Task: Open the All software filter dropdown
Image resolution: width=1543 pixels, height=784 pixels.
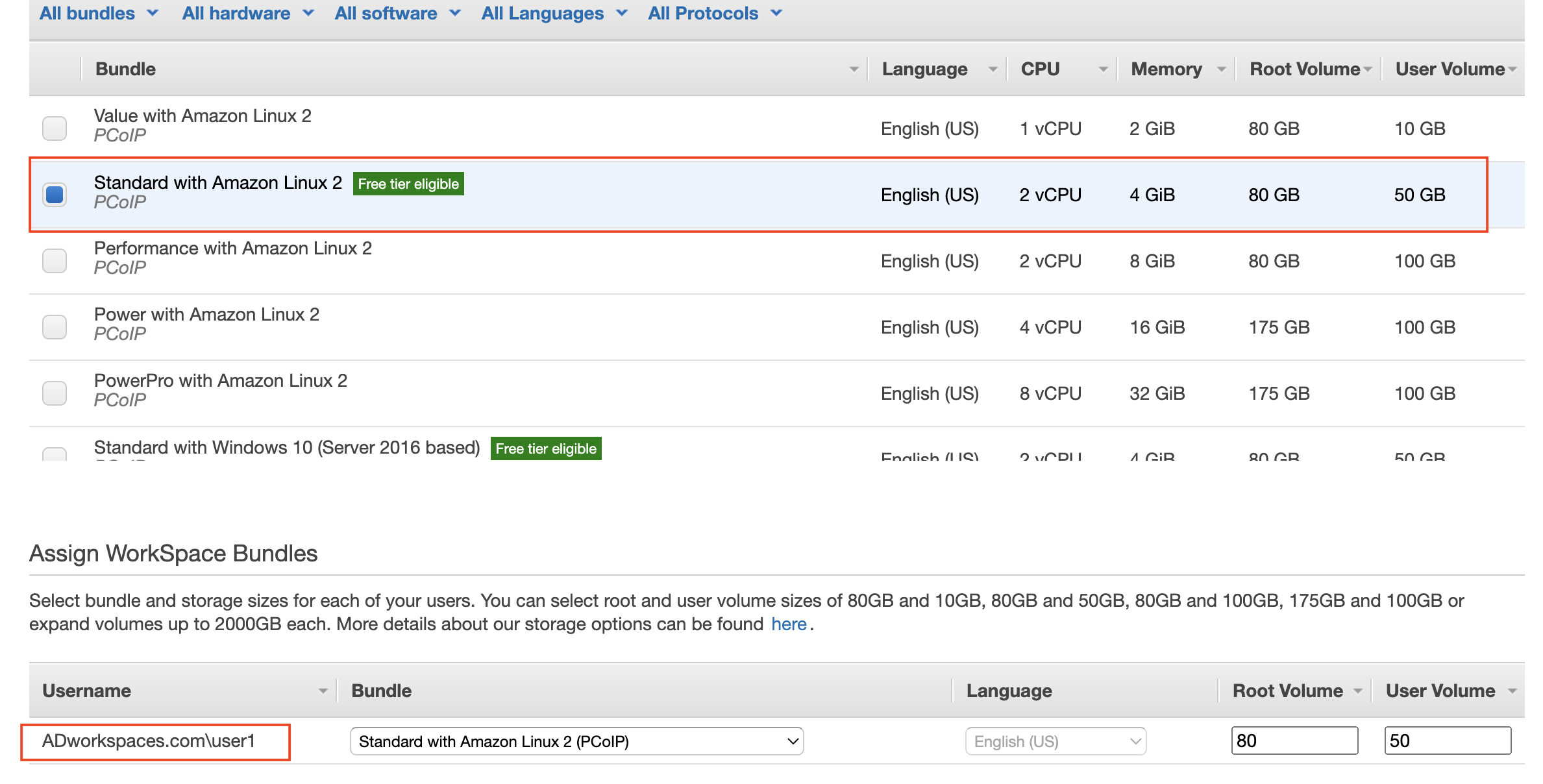Action: [x=397, y=13]
